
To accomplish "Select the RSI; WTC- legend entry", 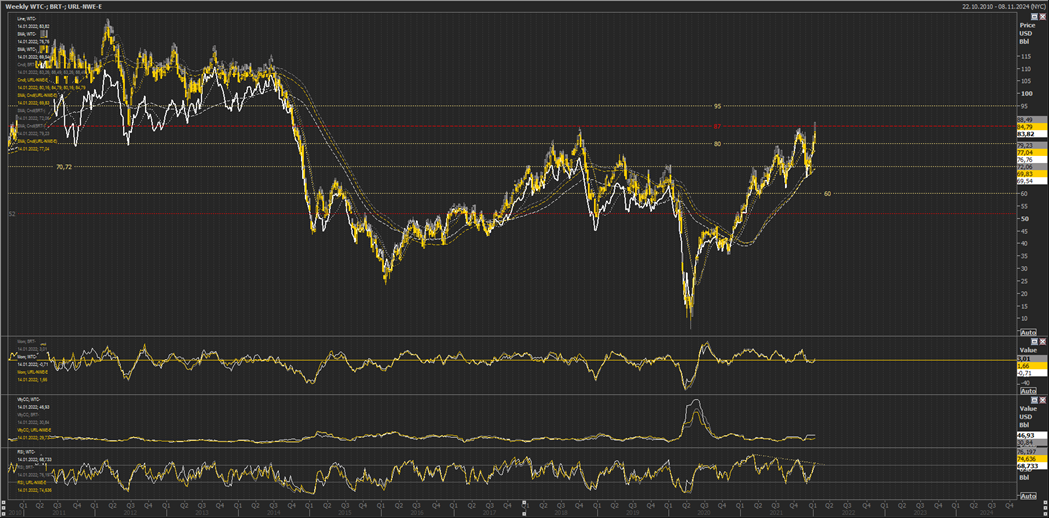I will tap(26, 452).
